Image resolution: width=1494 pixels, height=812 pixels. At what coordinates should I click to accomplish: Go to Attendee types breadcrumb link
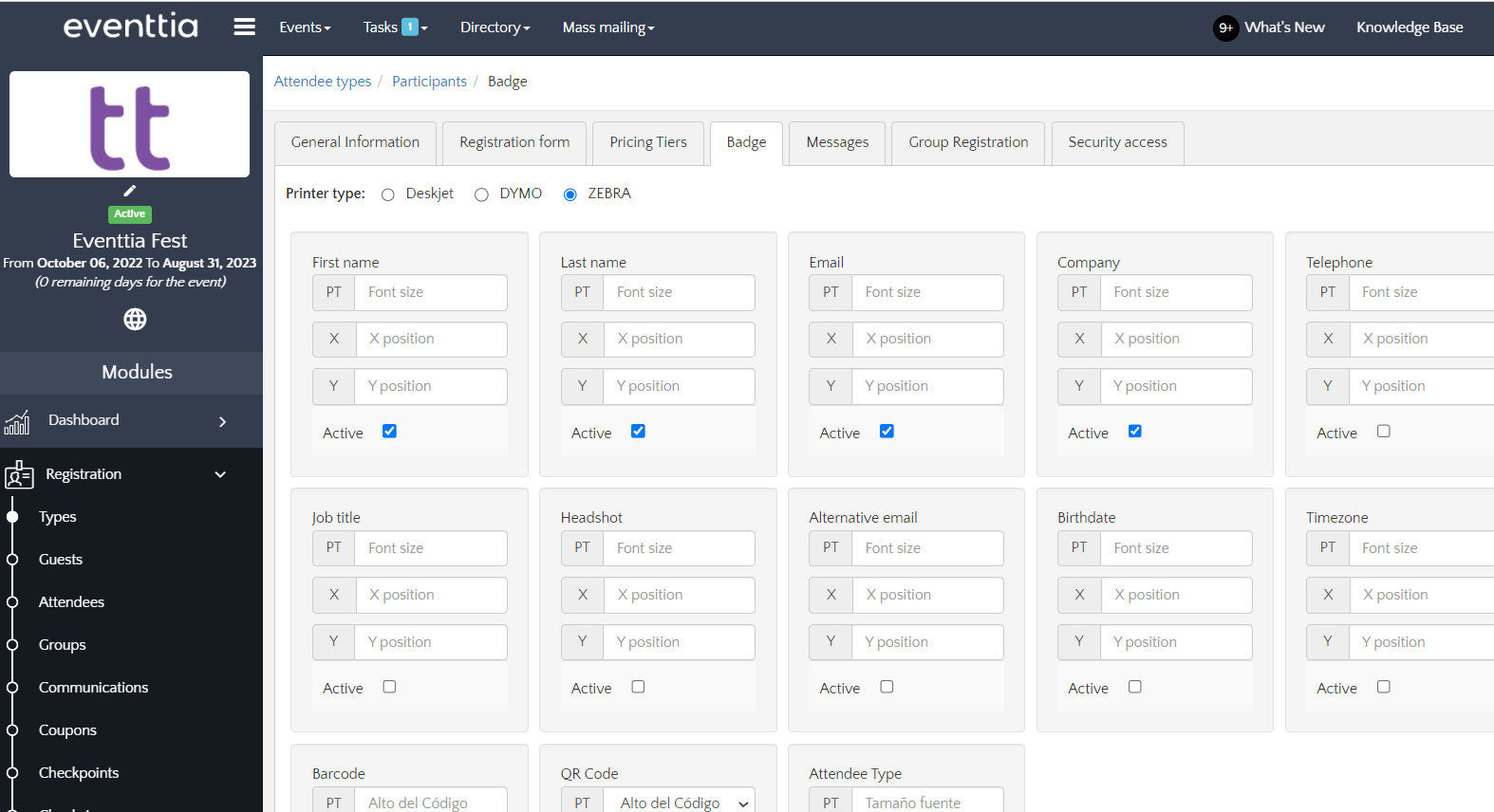[x=323, y=82]
